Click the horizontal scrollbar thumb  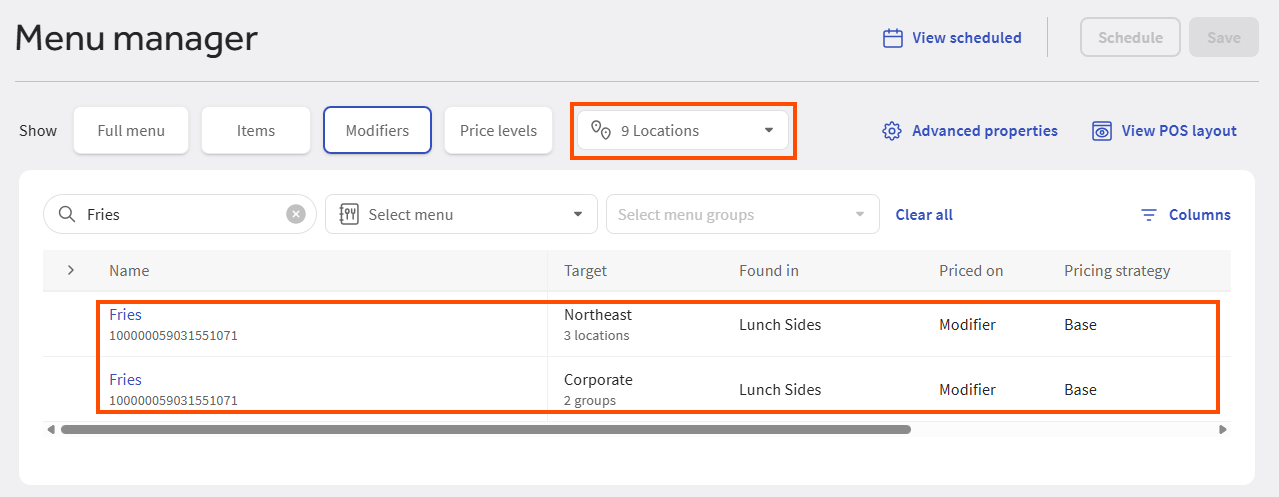pyautogui.click(x=485, y=429)
